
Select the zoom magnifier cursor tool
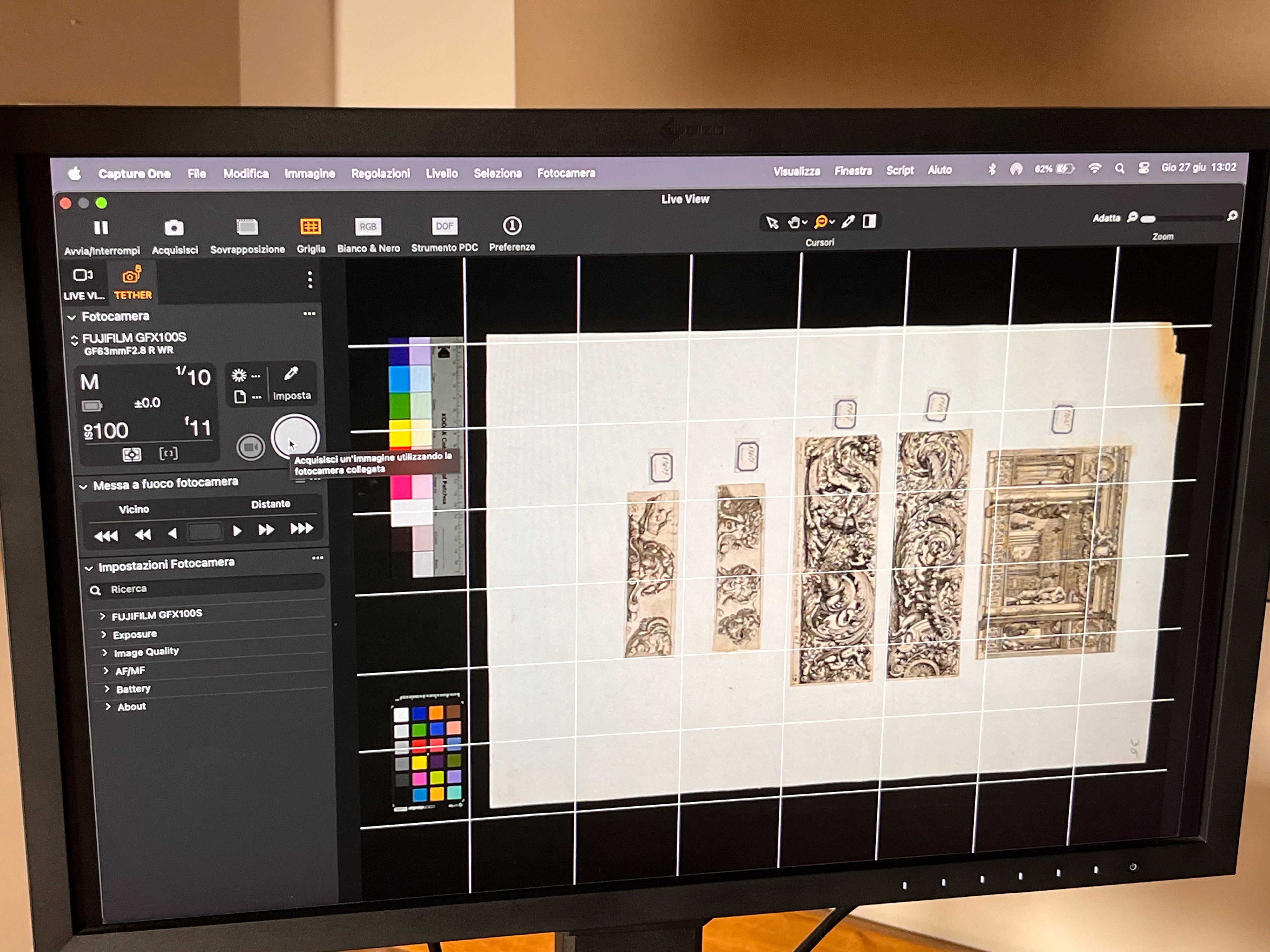click(822, 221)
